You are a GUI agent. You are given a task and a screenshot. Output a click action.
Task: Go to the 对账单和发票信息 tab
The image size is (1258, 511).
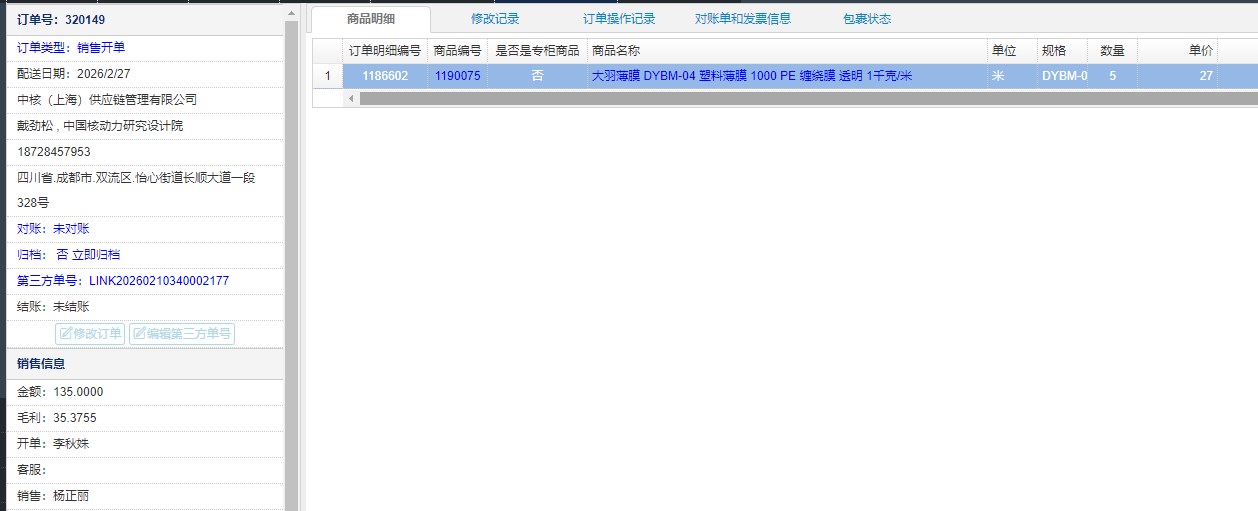click(742, 19)
